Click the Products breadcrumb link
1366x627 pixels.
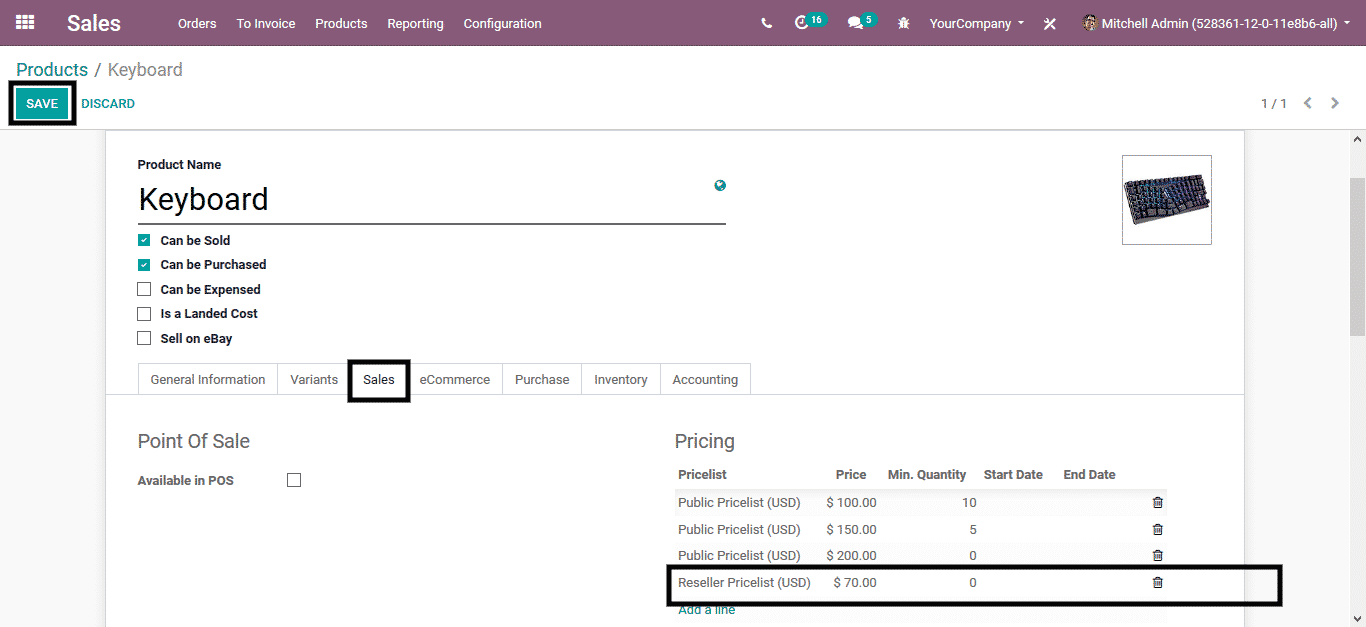pyautogui.click(x=52, y=70)
